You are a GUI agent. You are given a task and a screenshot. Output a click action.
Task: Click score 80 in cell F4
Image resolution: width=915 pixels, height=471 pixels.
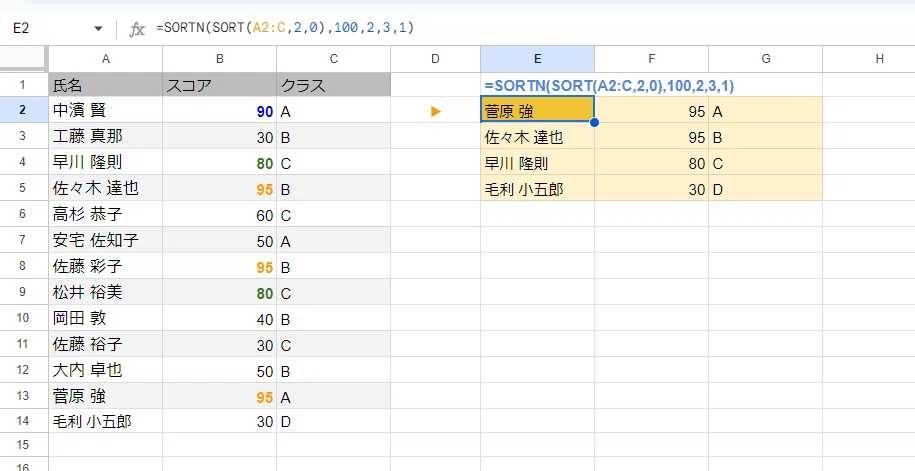tap(652, 162)
